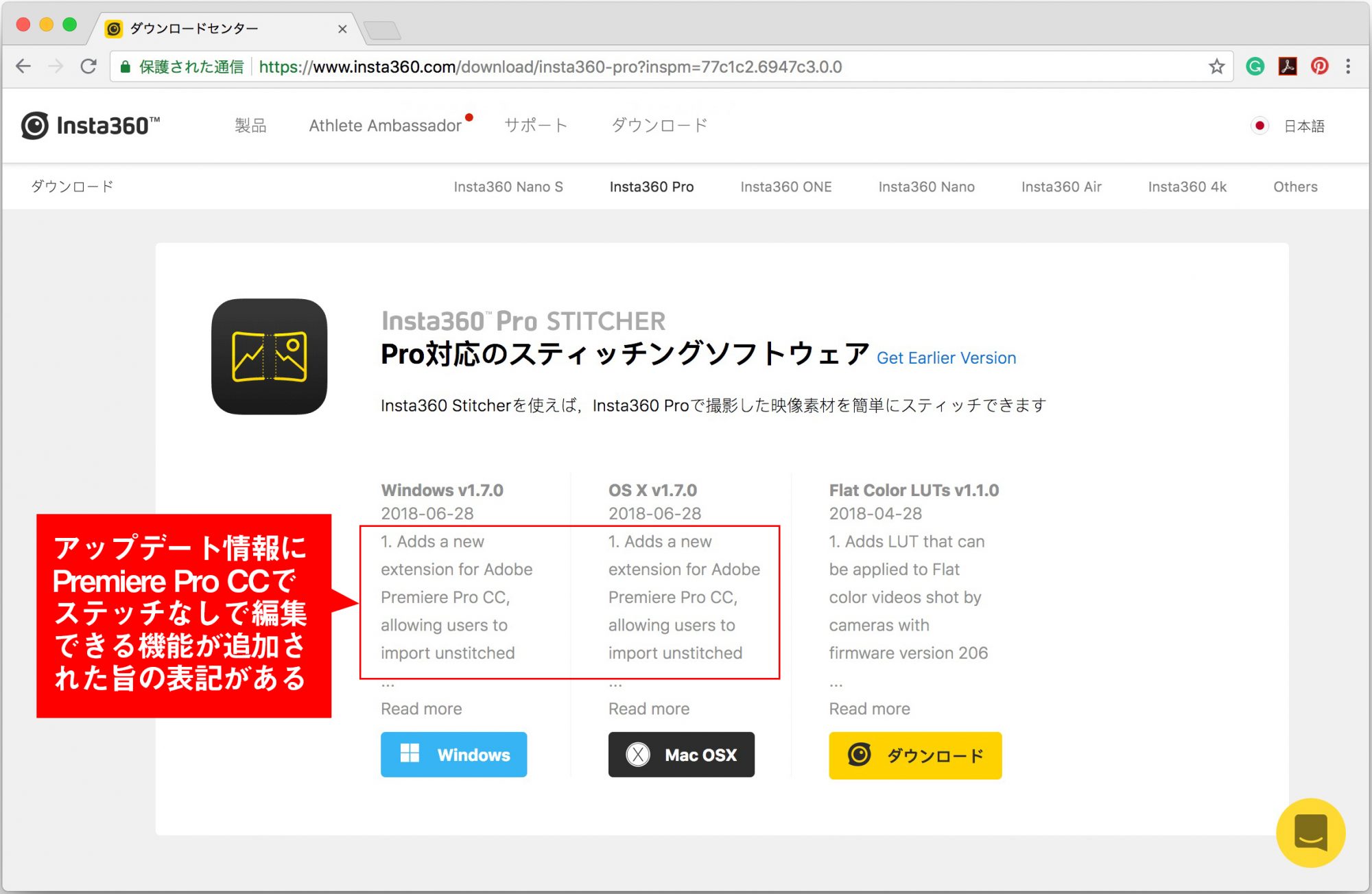1372x894 pixels.
Task: Open the yellow chat support bubble
Action: click(1310, 833)
